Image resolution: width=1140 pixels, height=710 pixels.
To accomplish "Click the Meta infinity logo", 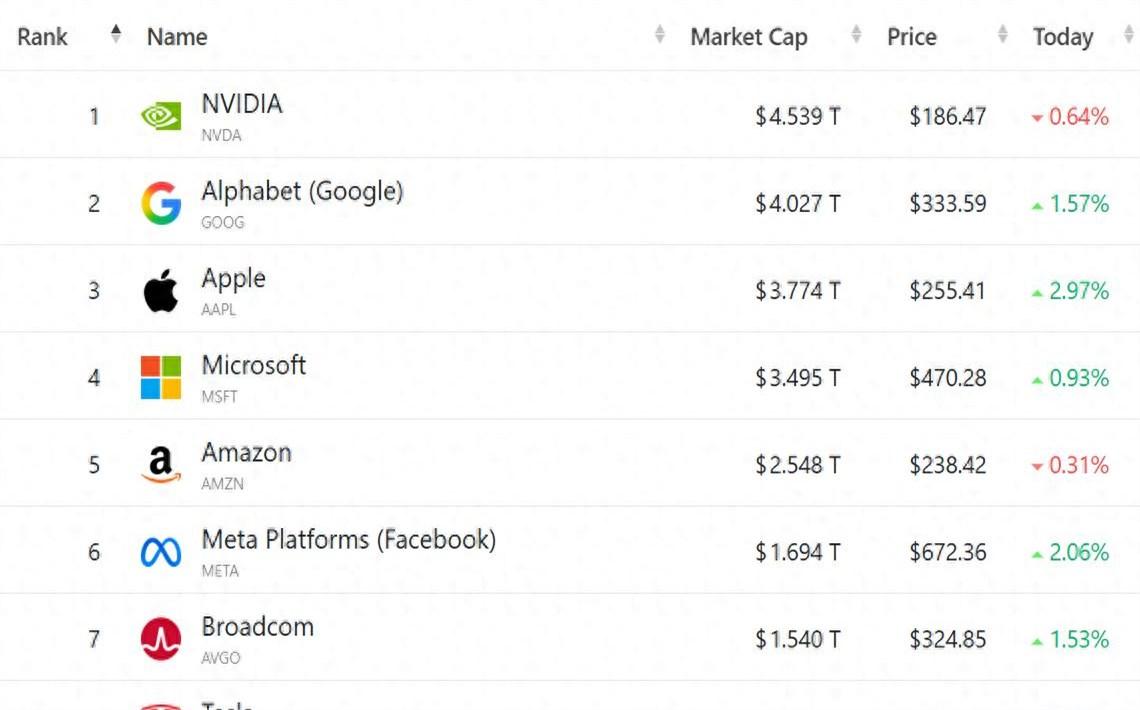I will (x=161, y=552).
